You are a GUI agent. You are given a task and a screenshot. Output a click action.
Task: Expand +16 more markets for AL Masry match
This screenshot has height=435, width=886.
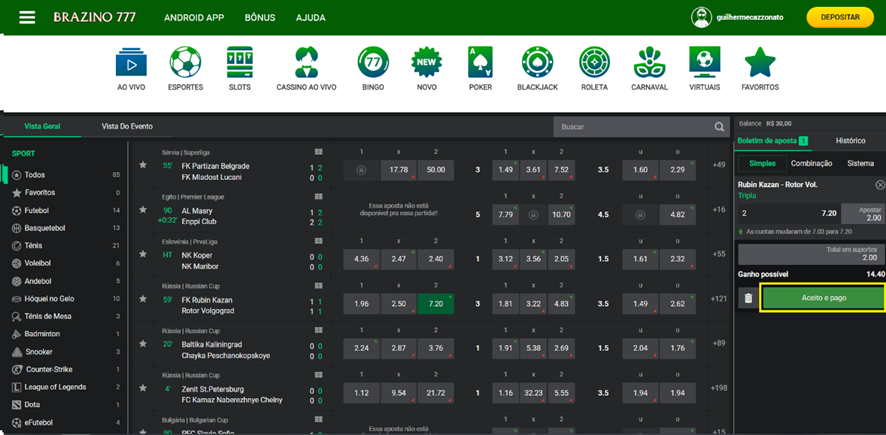click(x=719, y=210)
